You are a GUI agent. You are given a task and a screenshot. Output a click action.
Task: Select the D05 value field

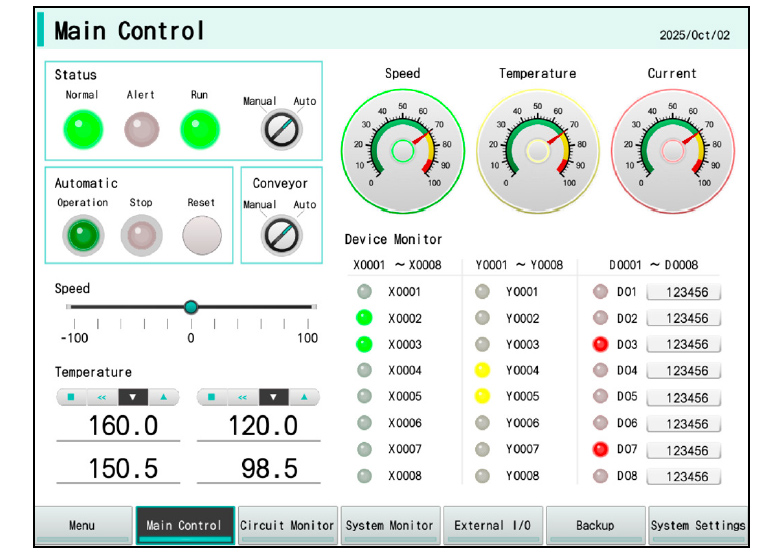tap(684, 397)
